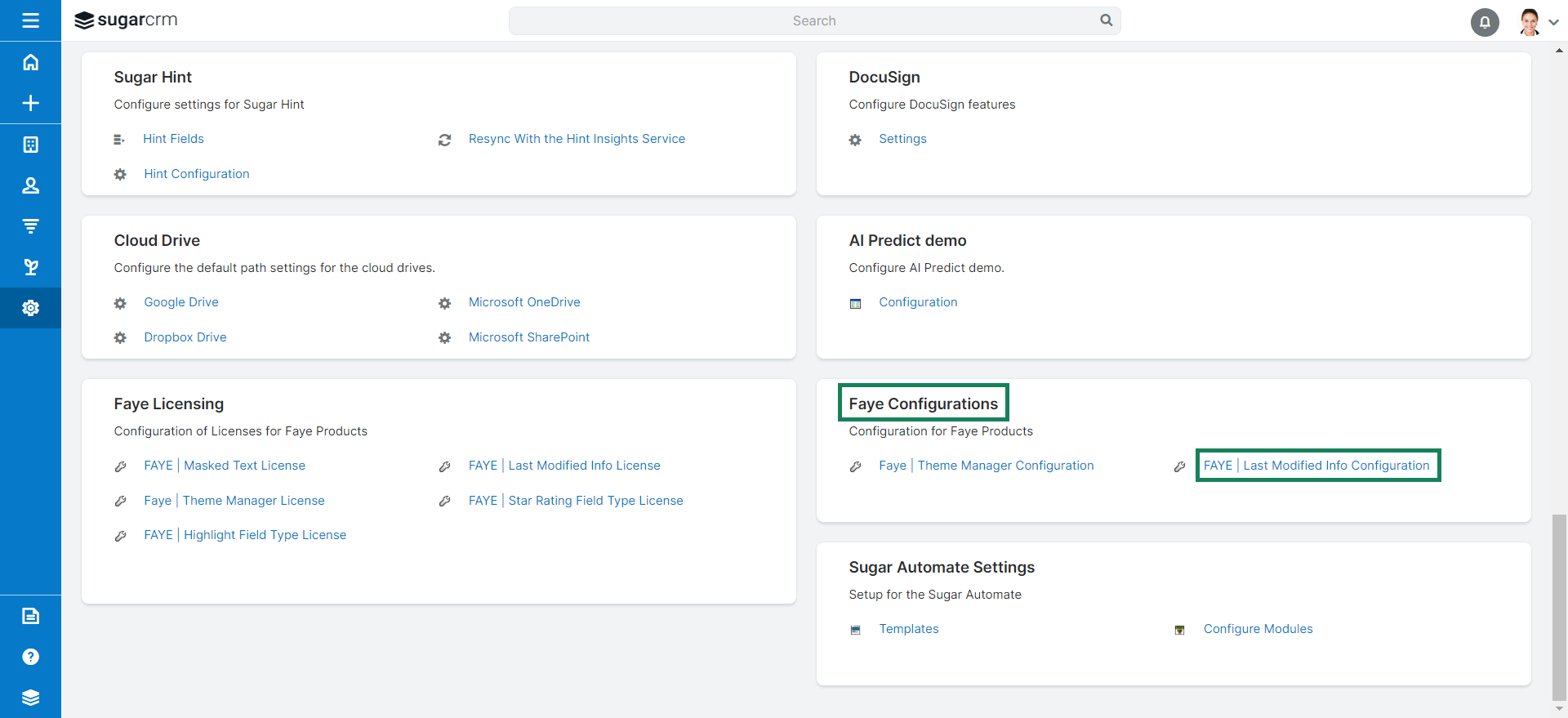This screenshot has height=718, width=1568.
Task: Select the Admin gear icon in sidebar
Action: pos(30,308)
